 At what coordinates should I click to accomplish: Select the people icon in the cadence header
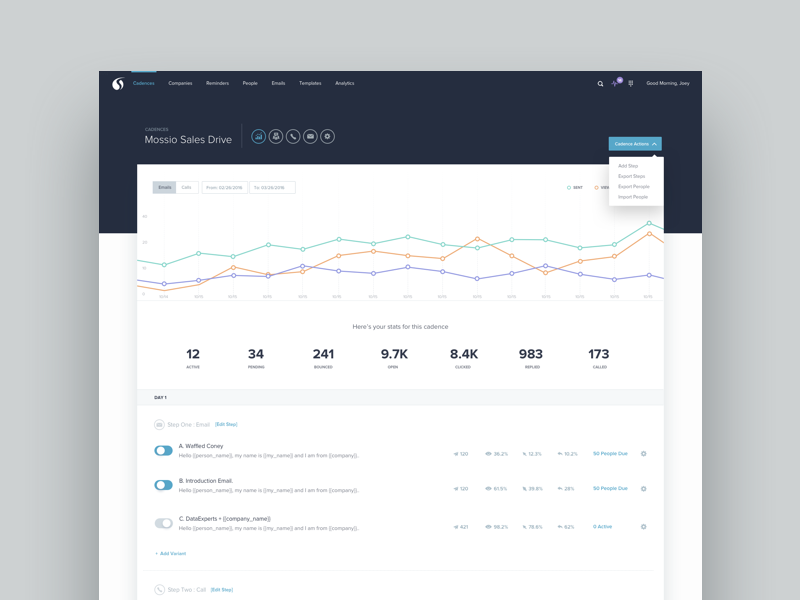(275, 137)
